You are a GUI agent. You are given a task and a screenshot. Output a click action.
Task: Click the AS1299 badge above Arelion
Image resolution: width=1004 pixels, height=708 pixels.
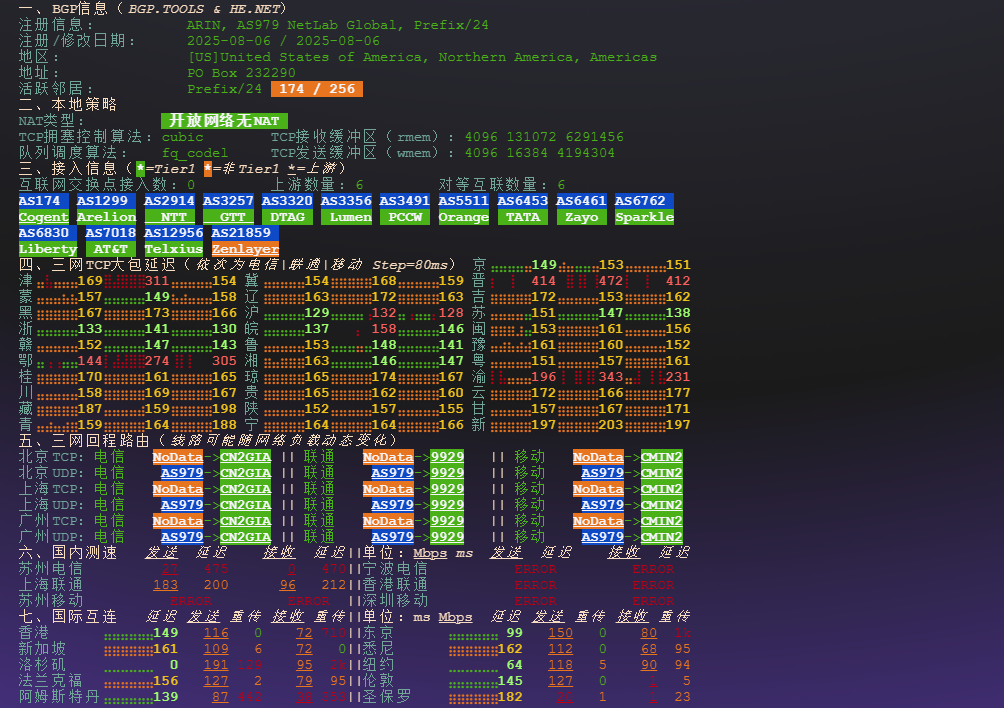tap(103, 201)
